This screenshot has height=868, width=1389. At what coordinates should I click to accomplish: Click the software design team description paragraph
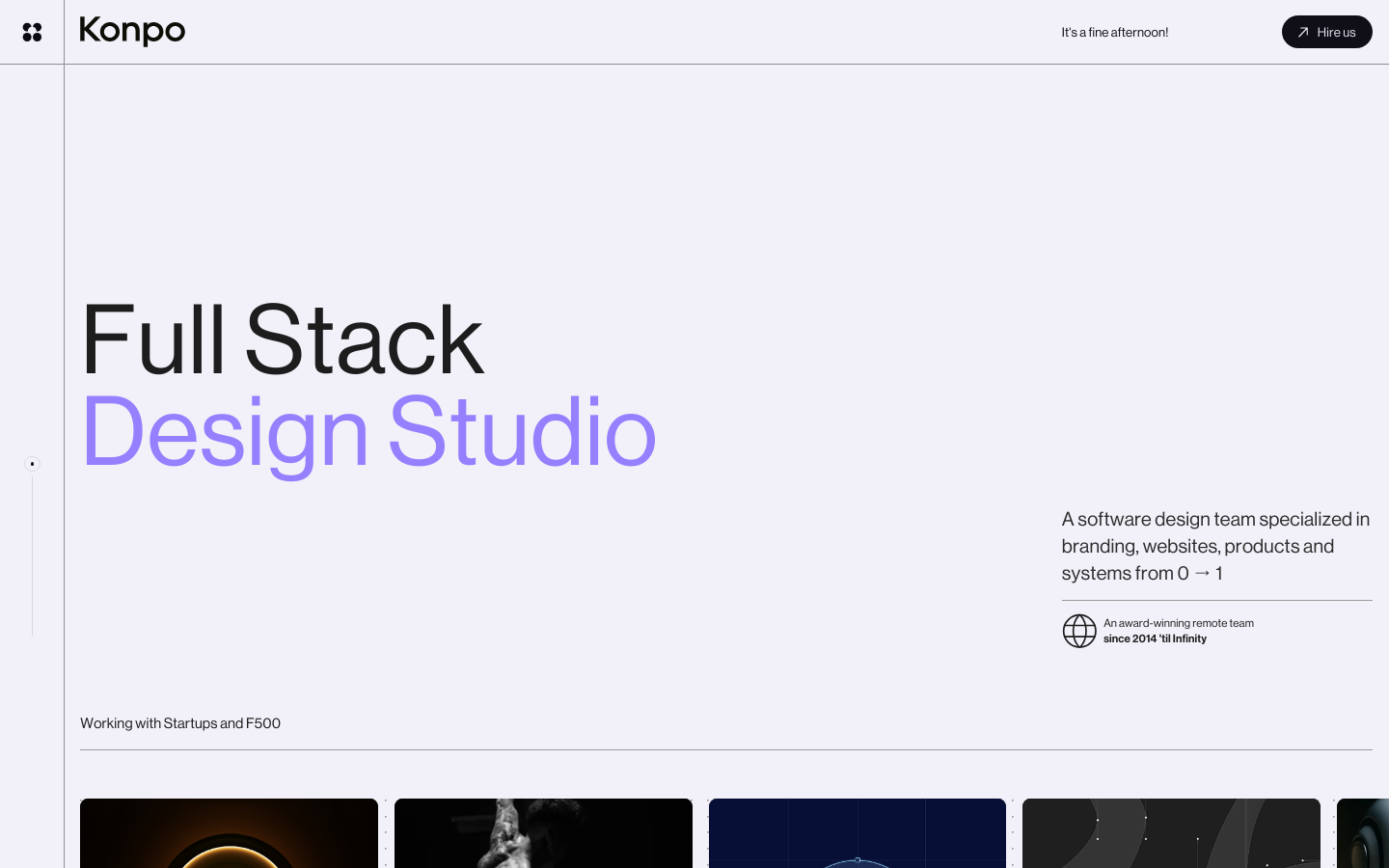[1215, 546]
